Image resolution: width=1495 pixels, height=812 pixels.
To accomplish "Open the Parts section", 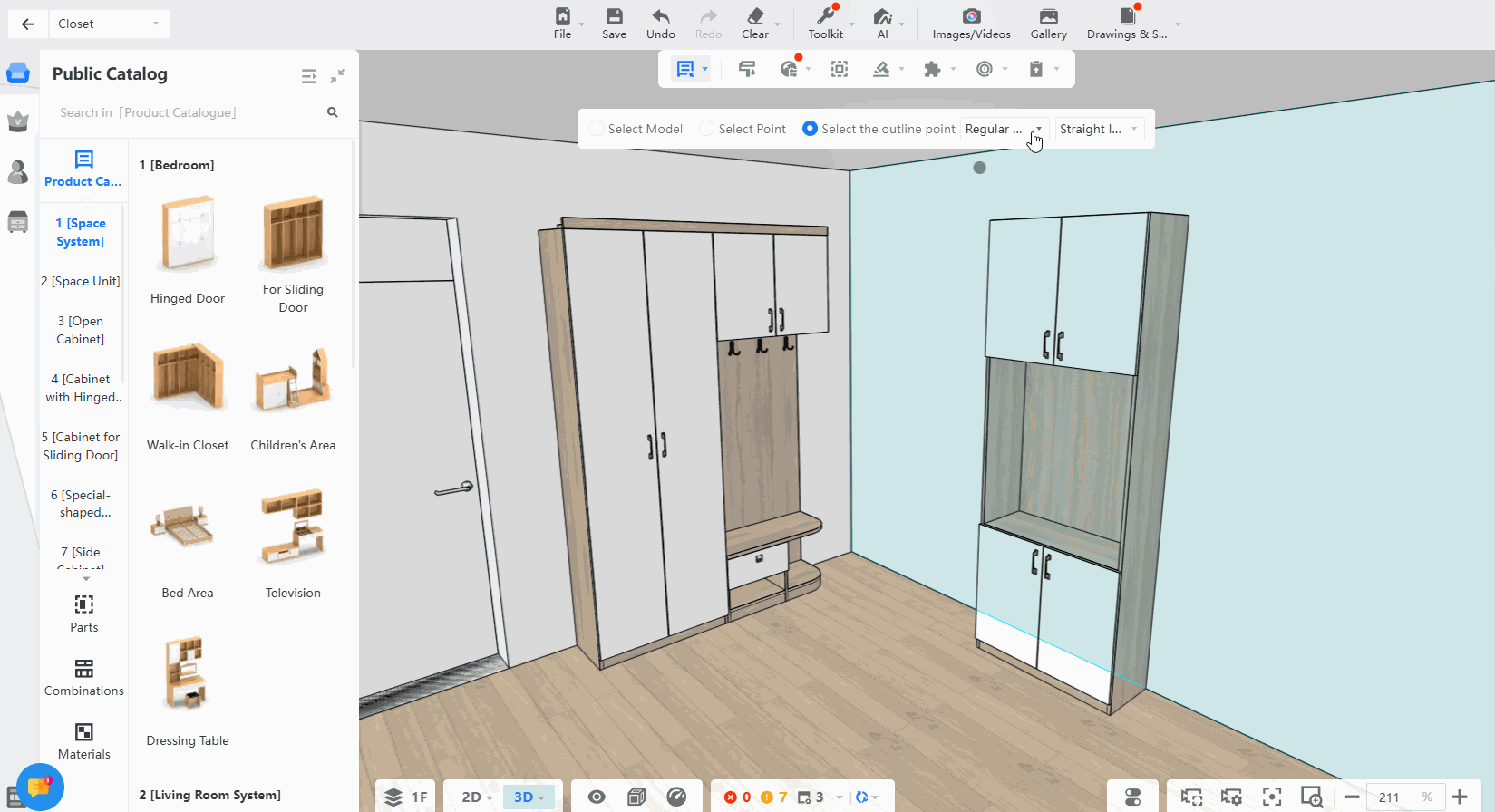I will (84, 614).
